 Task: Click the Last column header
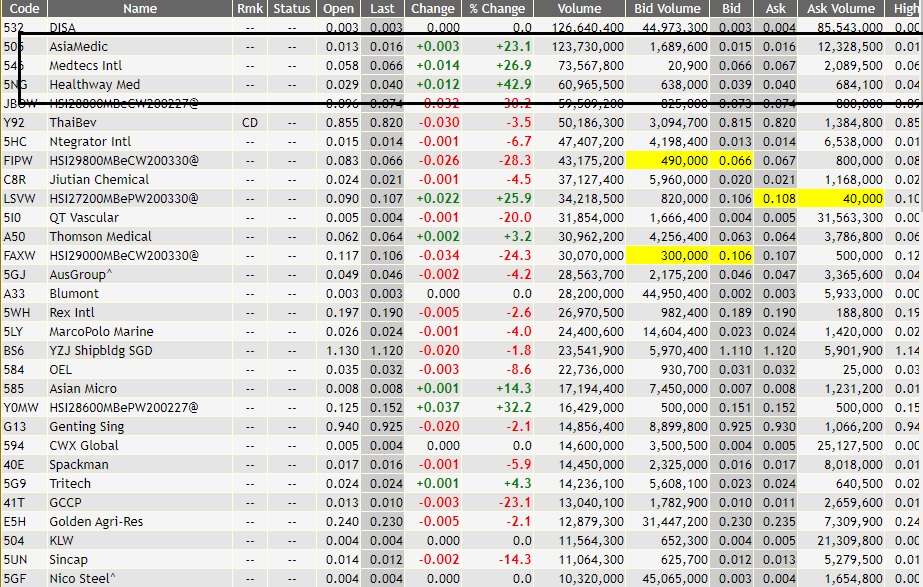(384, 9)
